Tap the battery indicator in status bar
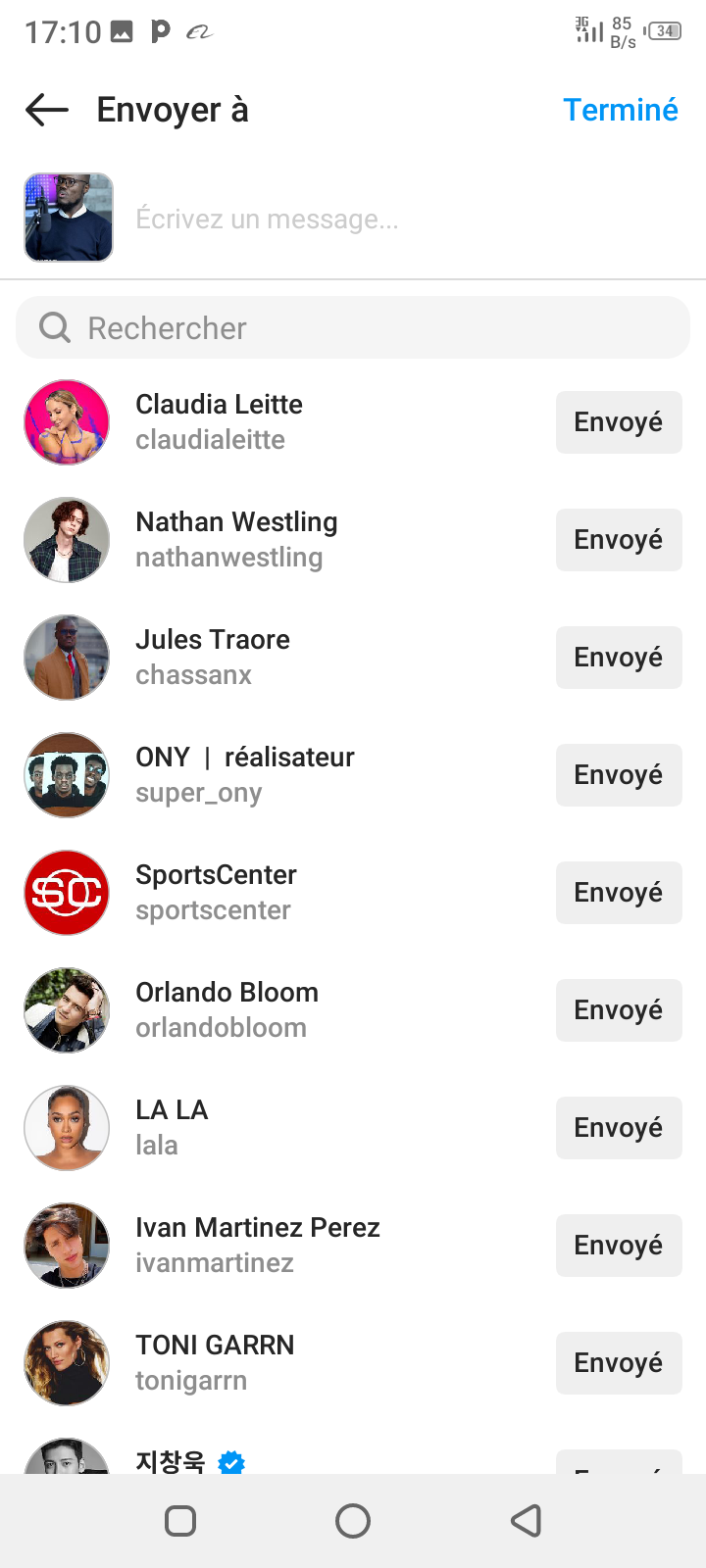This screenshot has width=706, height=1568. pyautogui.click(x=665, y=31)
